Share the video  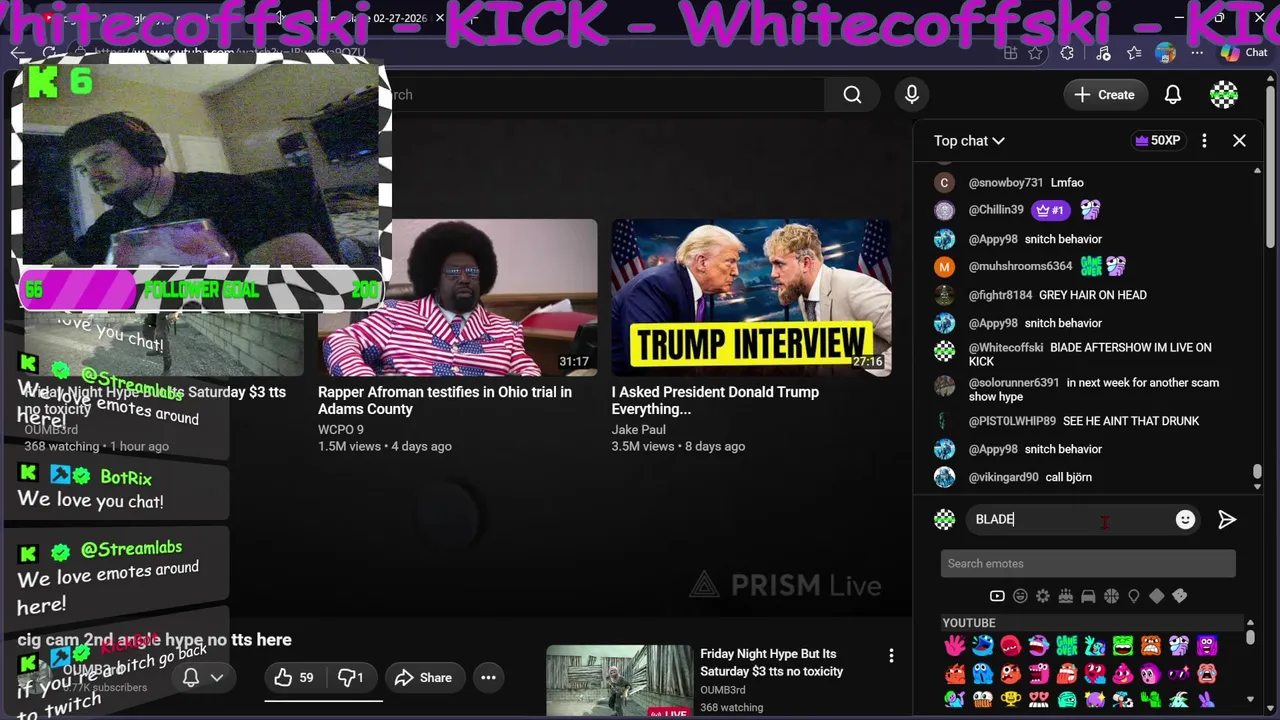coord(423,678)
